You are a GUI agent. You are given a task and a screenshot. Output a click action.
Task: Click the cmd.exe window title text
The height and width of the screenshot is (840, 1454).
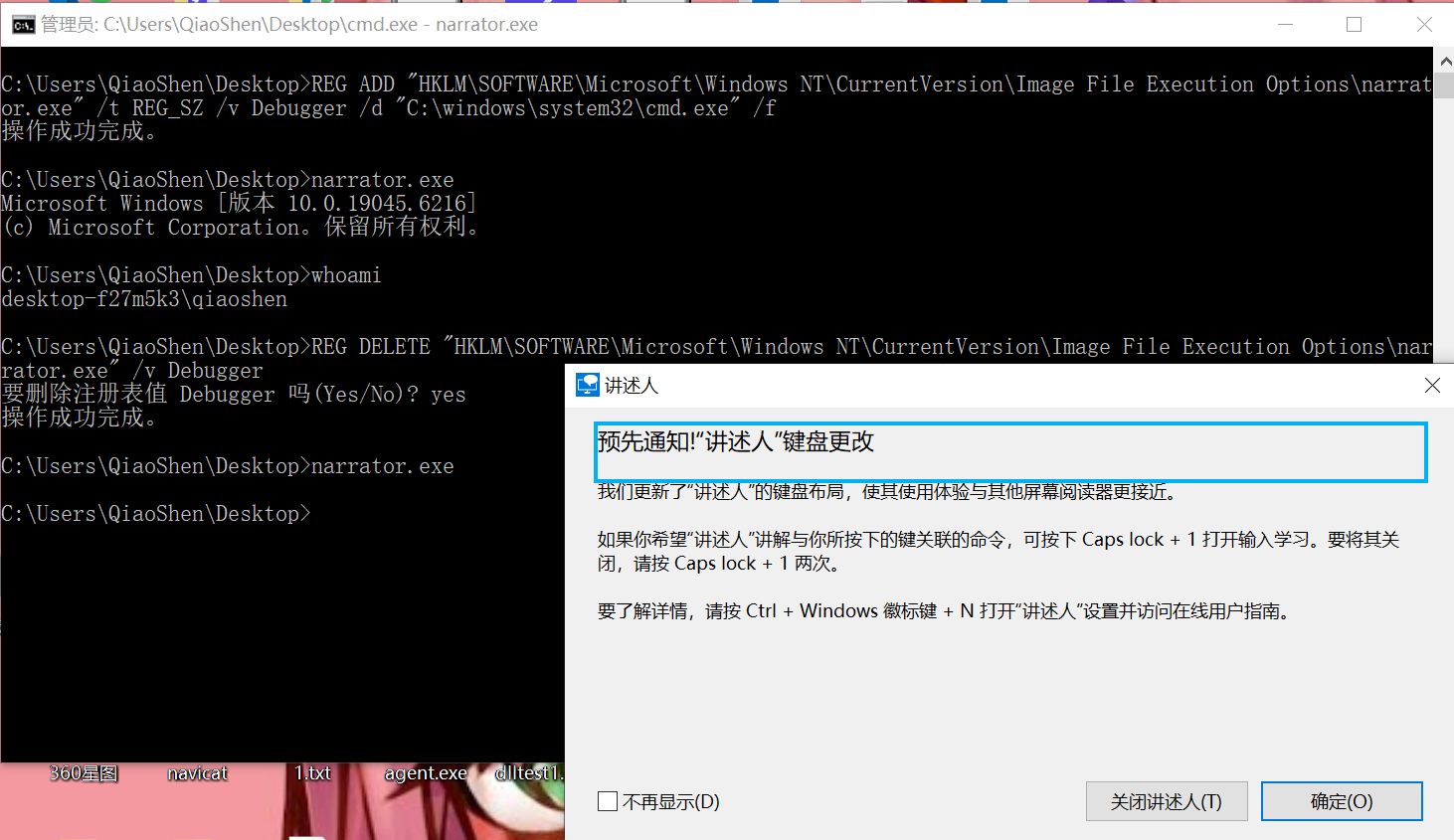pos(289,25)
